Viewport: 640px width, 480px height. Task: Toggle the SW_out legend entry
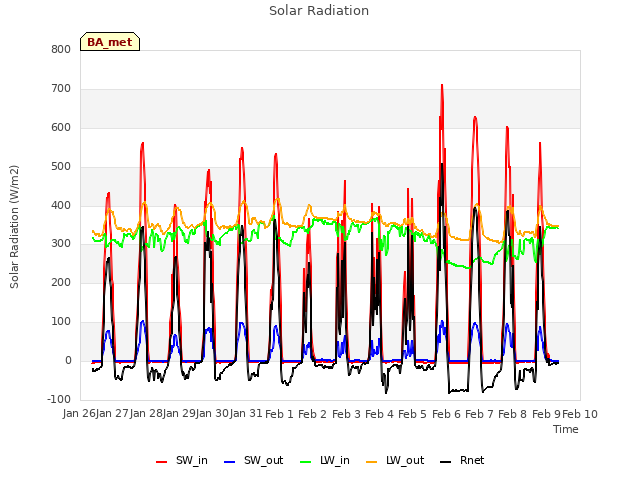tap(253, 460)
